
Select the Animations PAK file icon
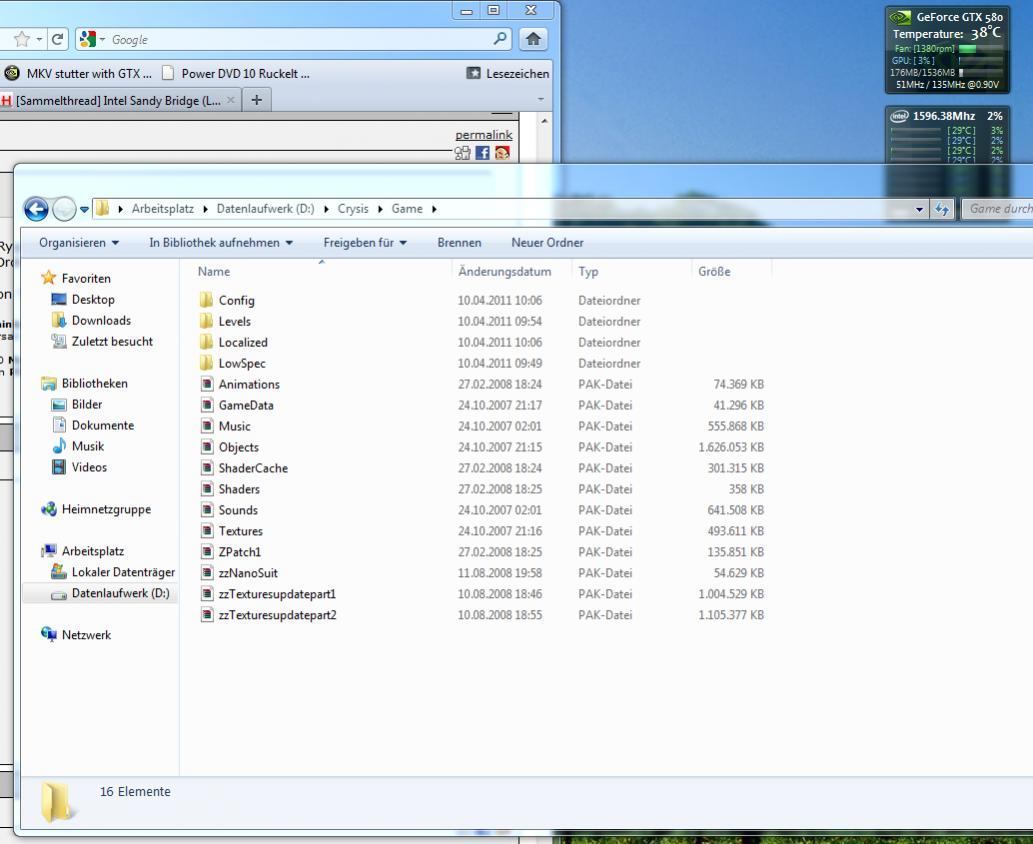[x=207, y=384]
